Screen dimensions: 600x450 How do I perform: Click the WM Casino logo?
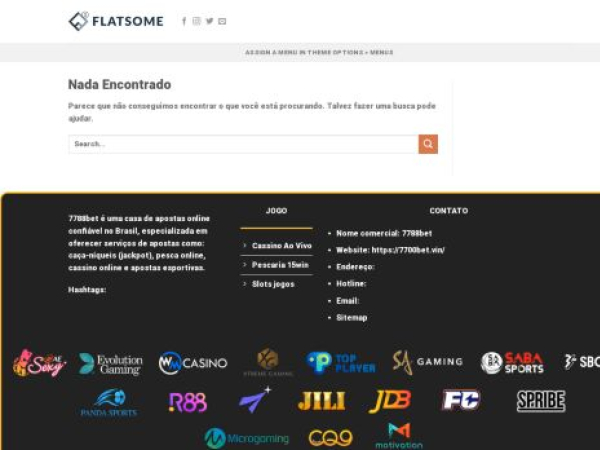click(x=193, y=363)
